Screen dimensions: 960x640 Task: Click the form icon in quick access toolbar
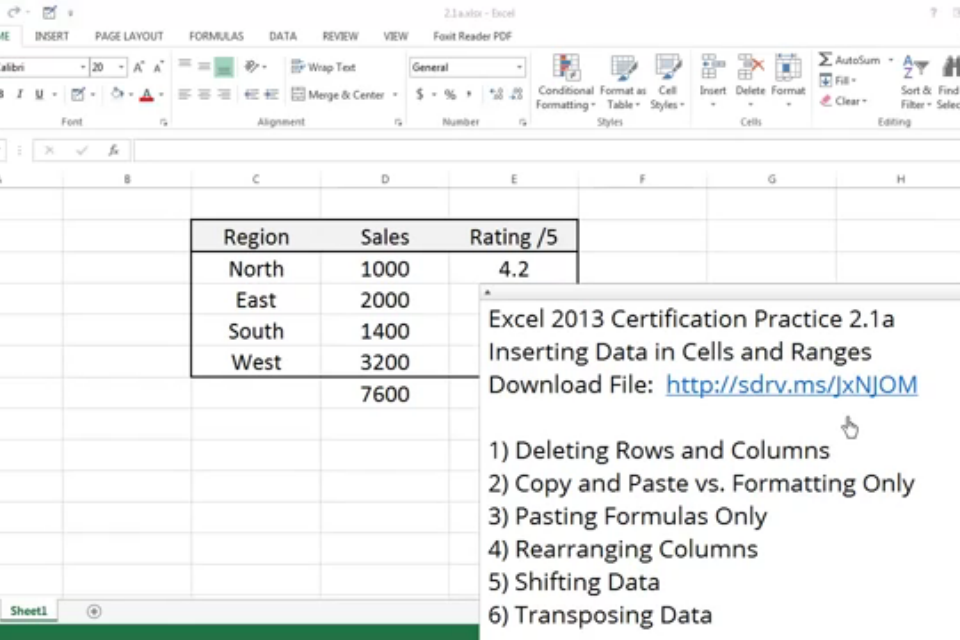pos(50,12)
